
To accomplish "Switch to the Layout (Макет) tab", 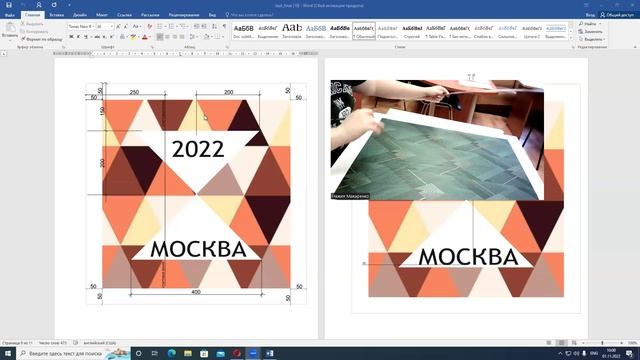I will click(102, 15).
